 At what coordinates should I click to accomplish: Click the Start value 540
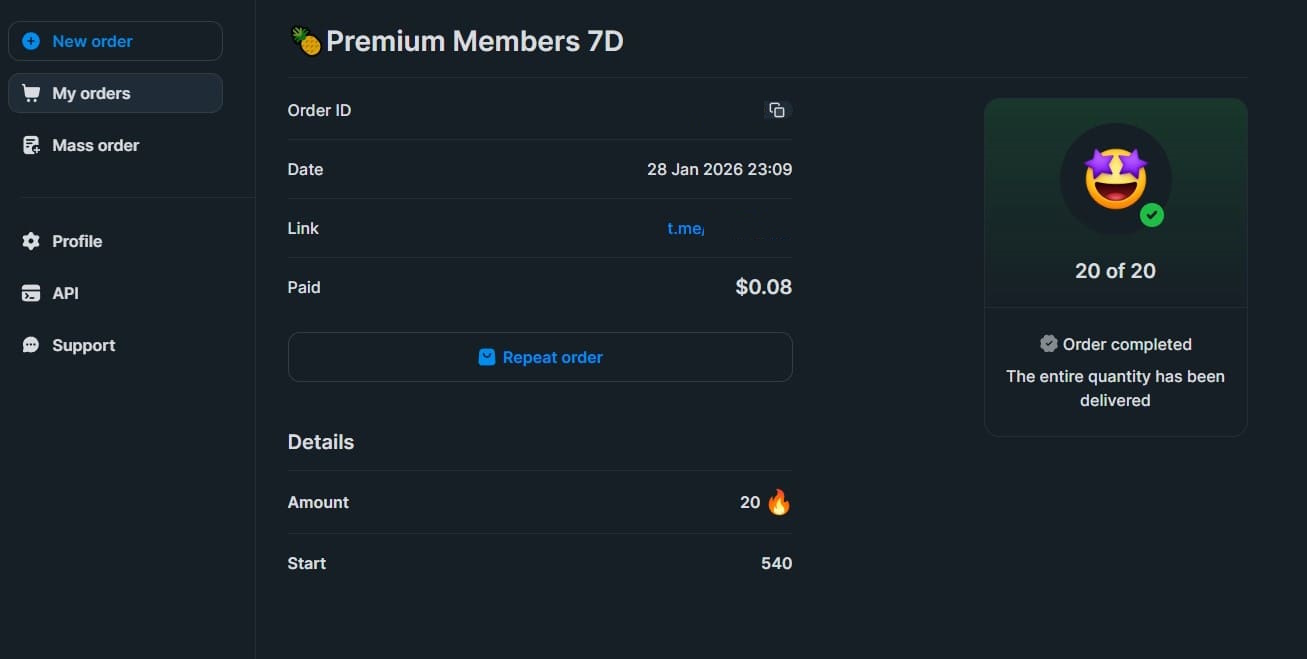[776, 563]
